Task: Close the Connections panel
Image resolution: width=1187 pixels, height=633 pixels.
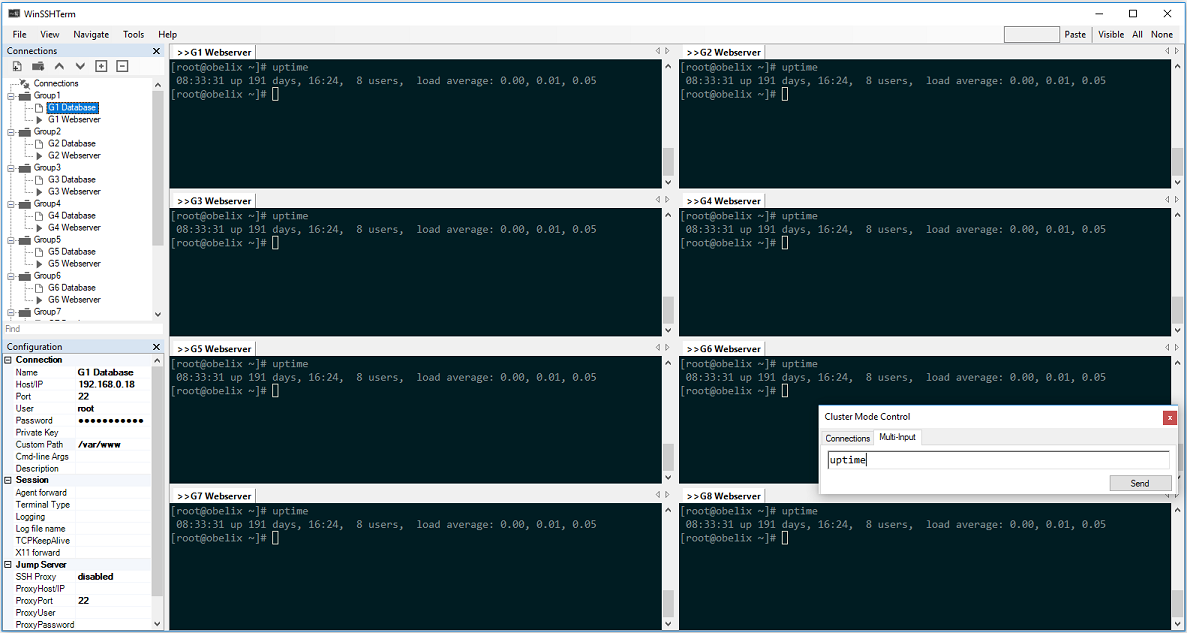Action: coord(156,51)
